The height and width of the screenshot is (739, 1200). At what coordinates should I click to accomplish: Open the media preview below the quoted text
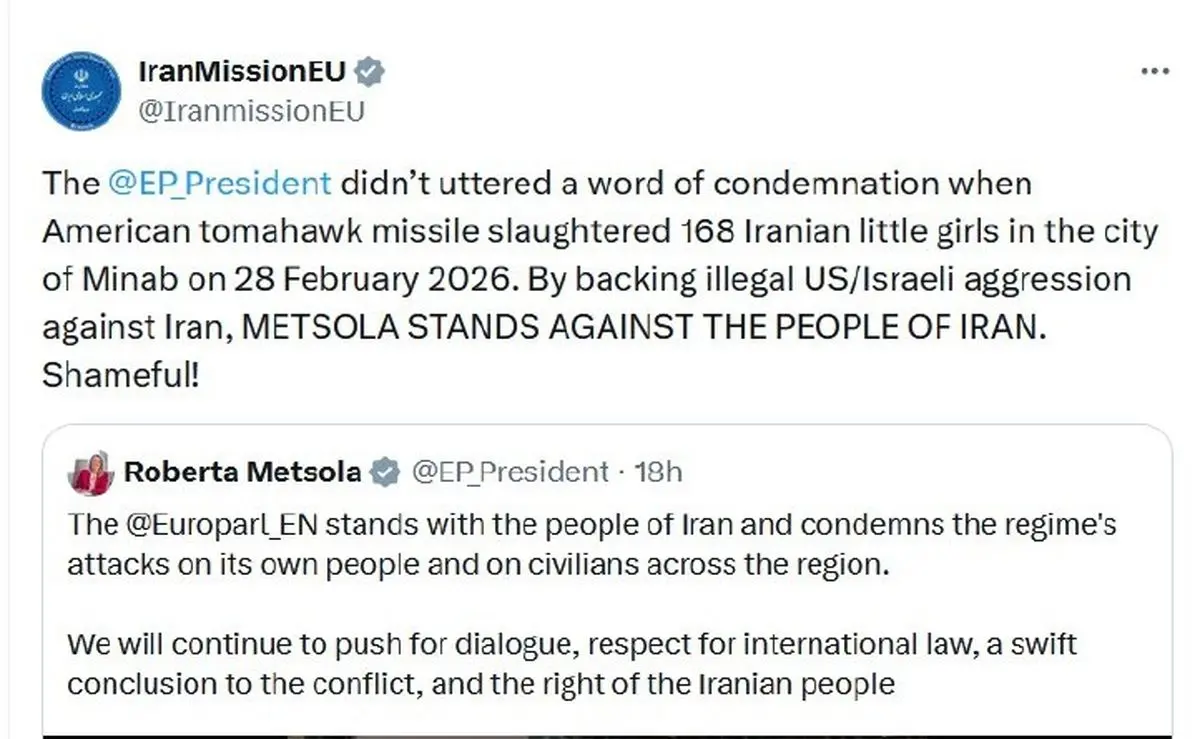(605, 734)
